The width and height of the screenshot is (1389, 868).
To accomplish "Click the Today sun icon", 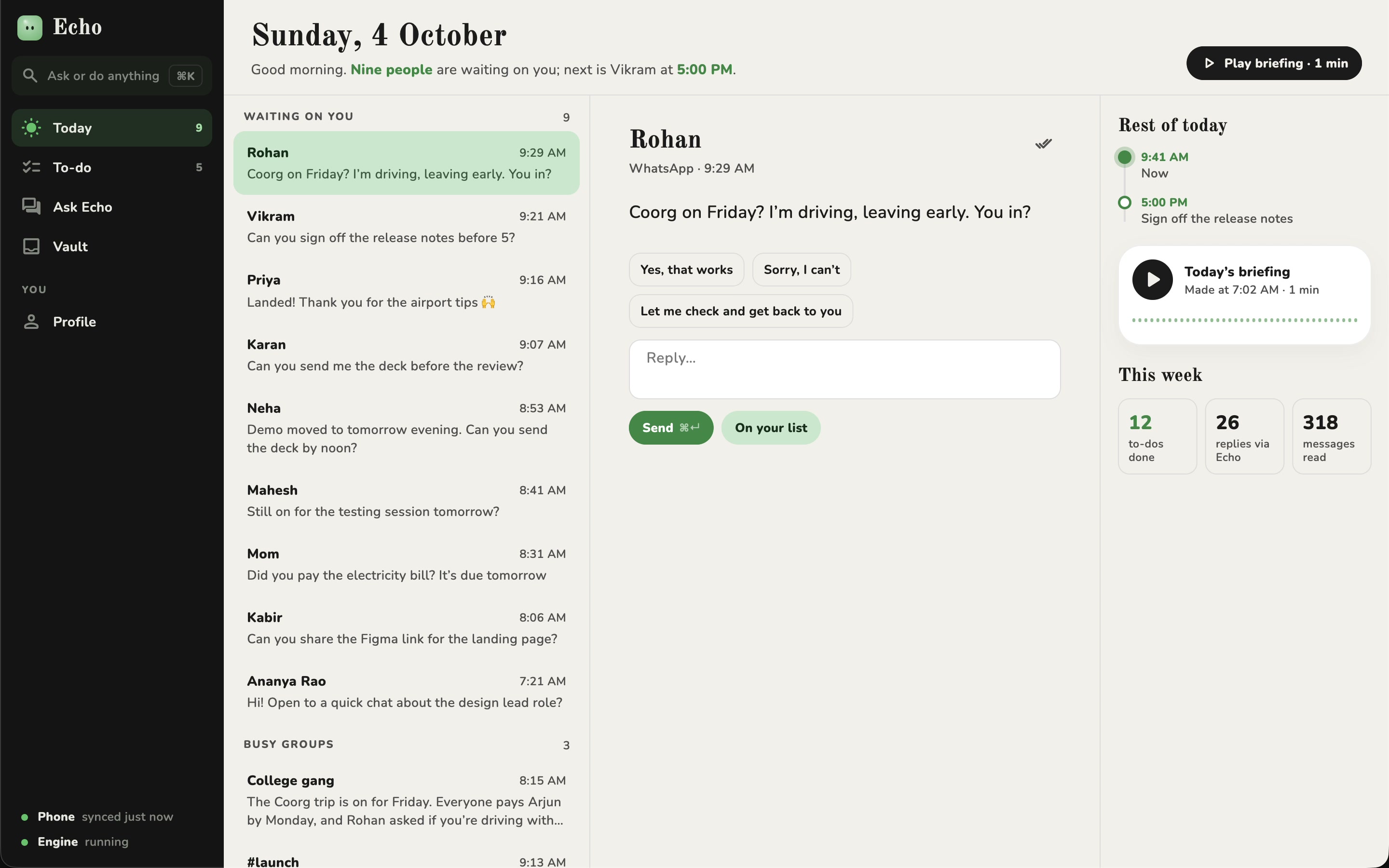I will coord(31,127).
